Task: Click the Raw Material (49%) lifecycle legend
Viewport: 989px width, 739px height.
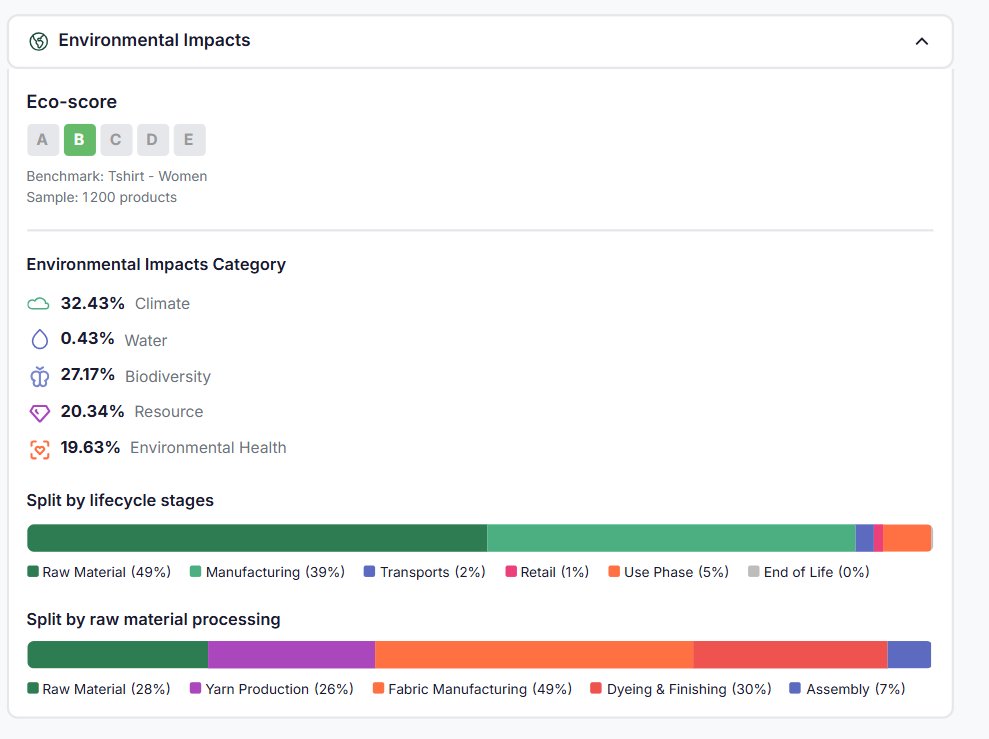Action: (99, 572)
